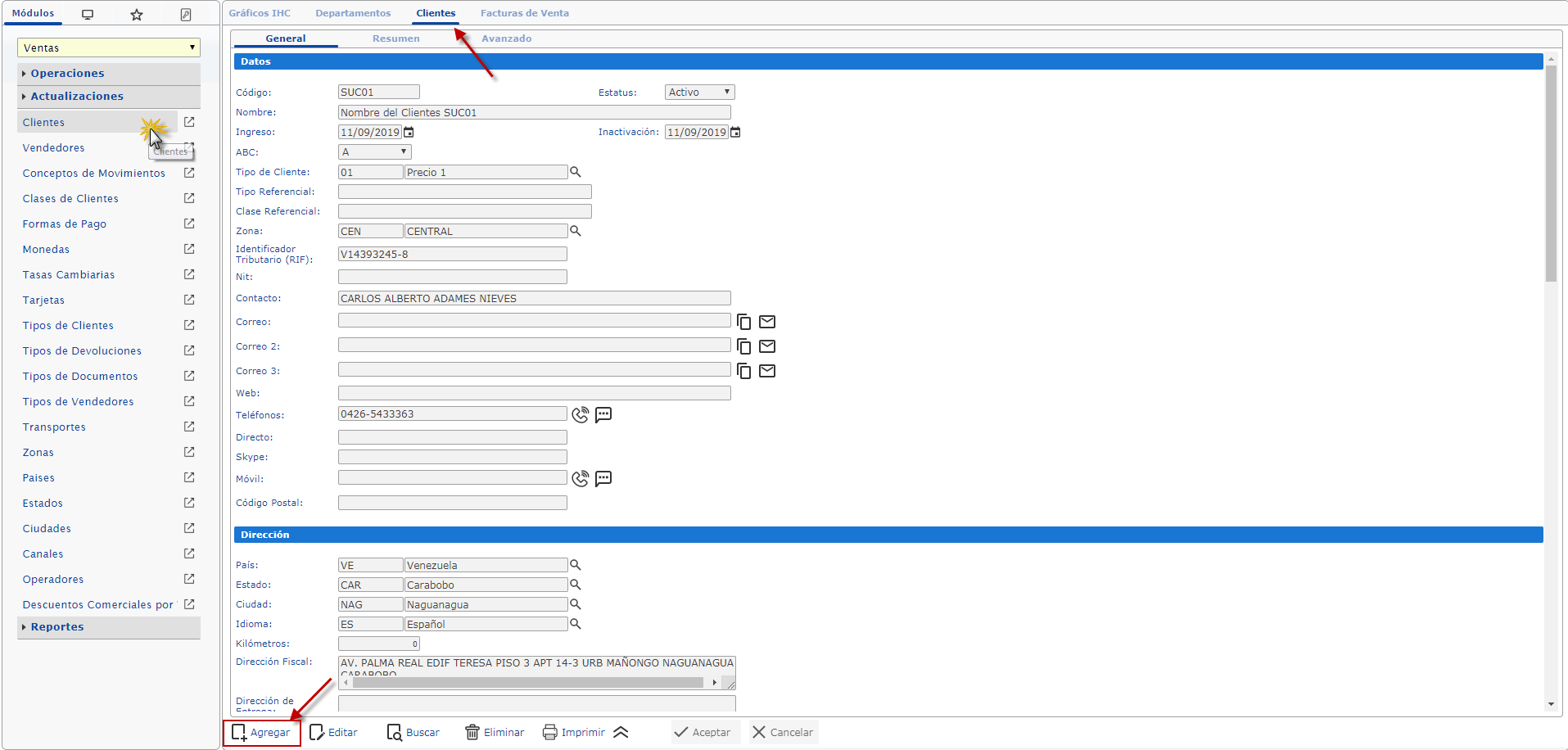This screenshot has height=750, width=1568.
Task: Click the form's vertical scrollbar thumb
Action: [x=1551, y=174]
